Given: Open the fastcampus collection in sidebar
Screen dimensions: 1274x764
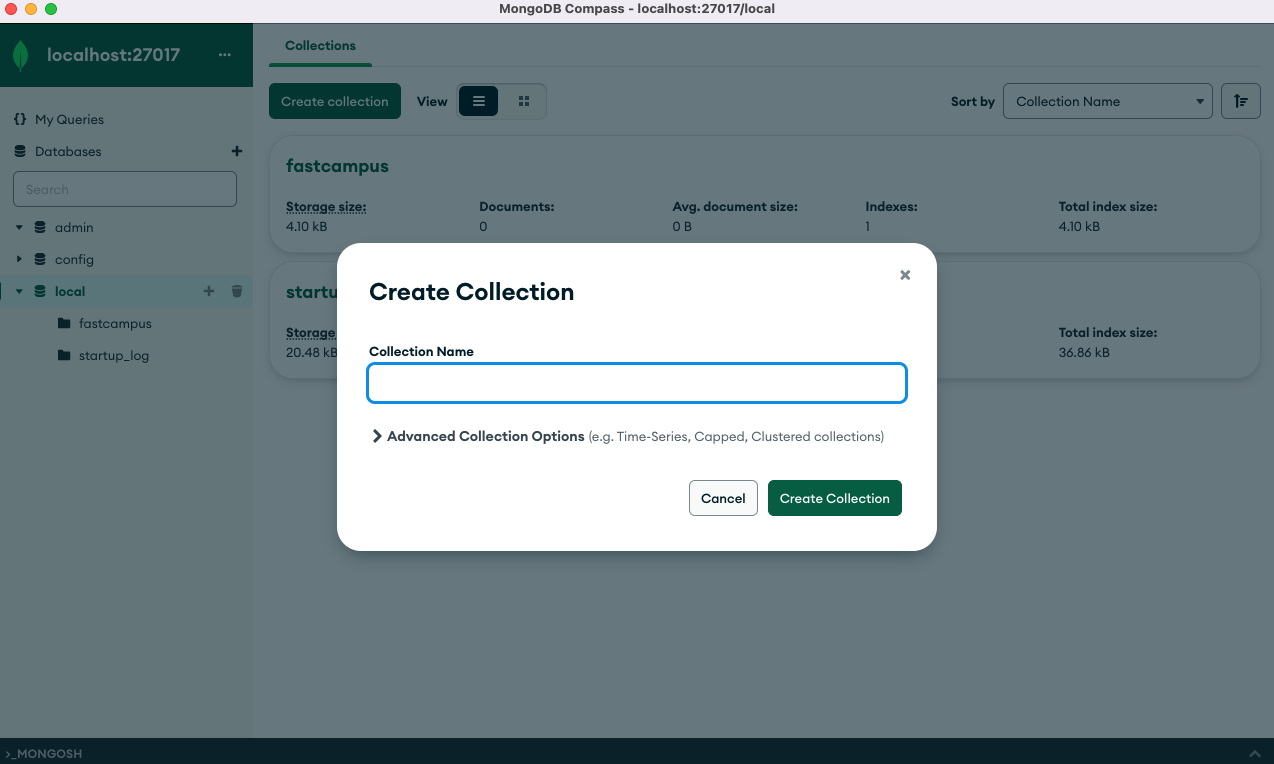Looking at the screenshot, I should (x=115, y=323).
